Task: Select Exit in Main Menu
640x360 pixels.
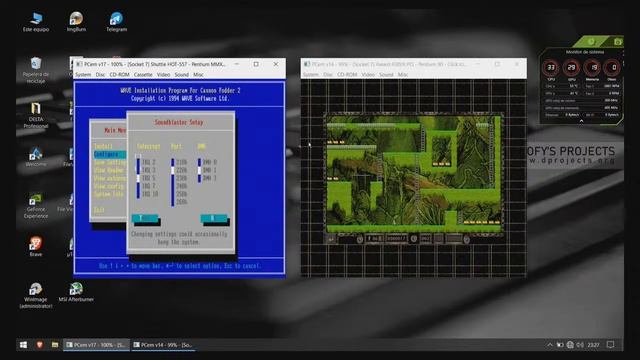Action: [x=99, y=210]
